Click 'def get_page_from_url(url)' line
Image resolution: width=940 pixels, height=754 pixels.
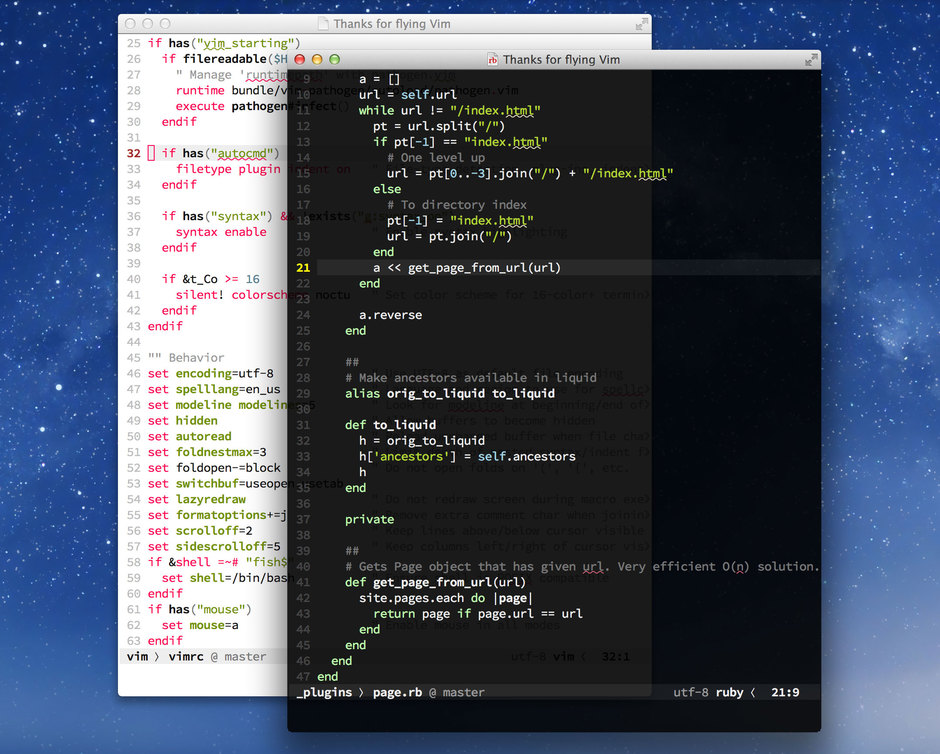pos(435,582)
